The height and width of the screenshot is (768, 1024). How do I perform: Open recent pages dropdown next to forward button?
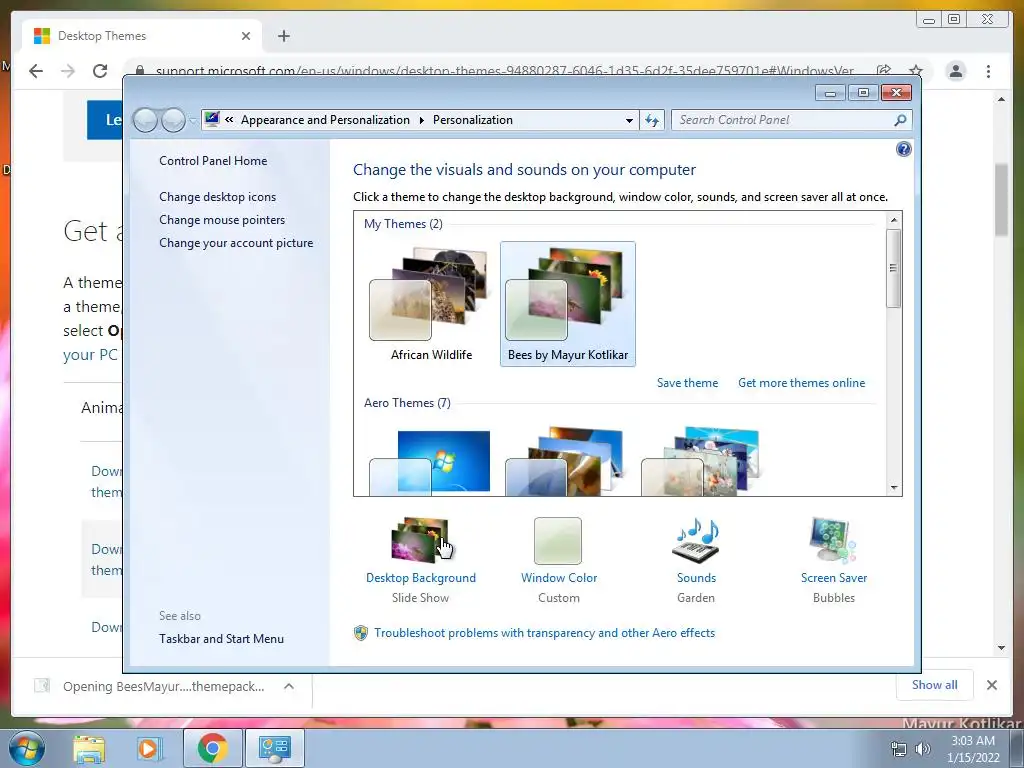[x=193, y=121]
